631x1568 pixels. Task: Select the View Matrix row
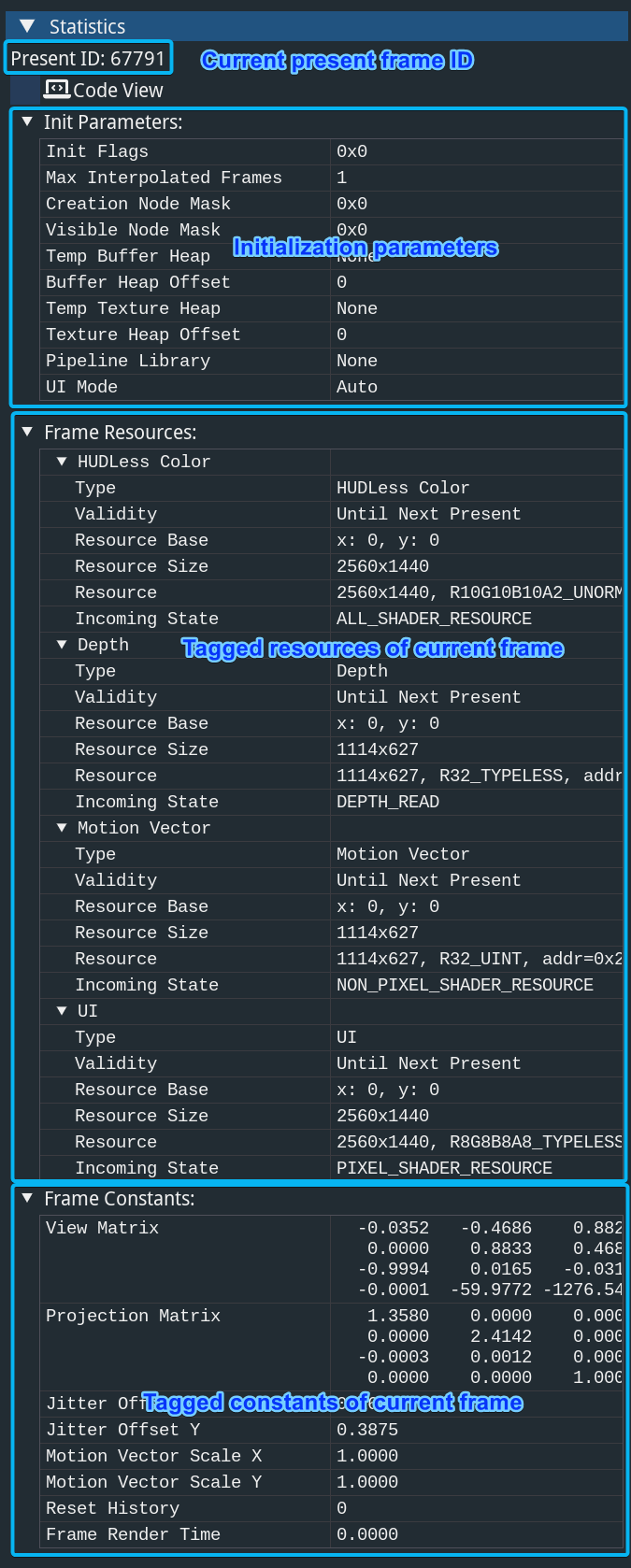pyautogui.click(x=102, y=1228)
